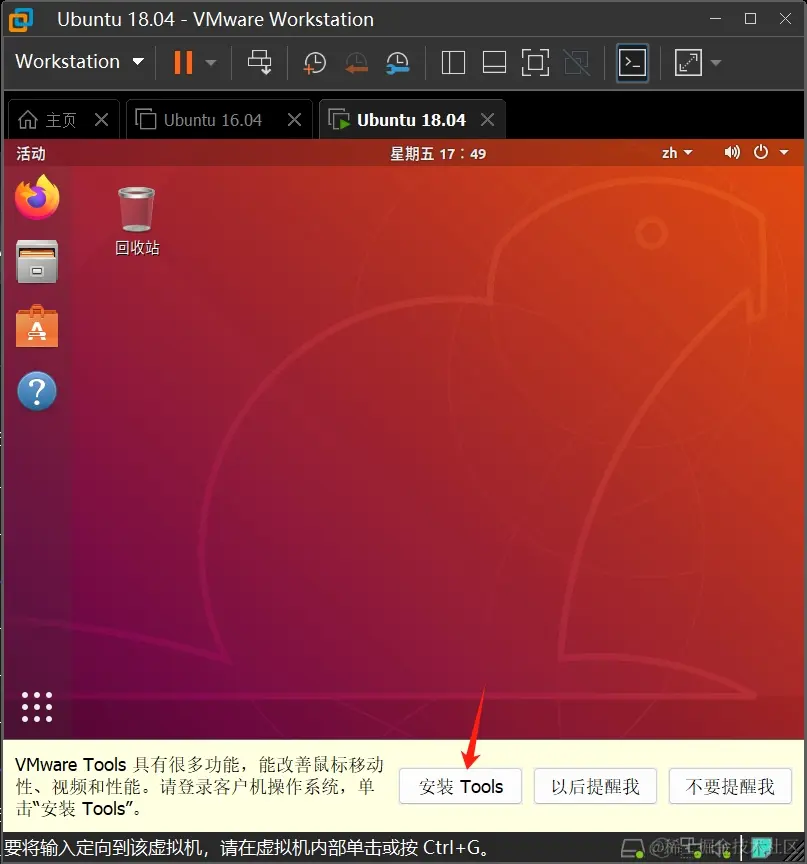The width and height of the screenshot is (807, 864).
Task: Open the Workstation menu
Action: pos(79,61)
